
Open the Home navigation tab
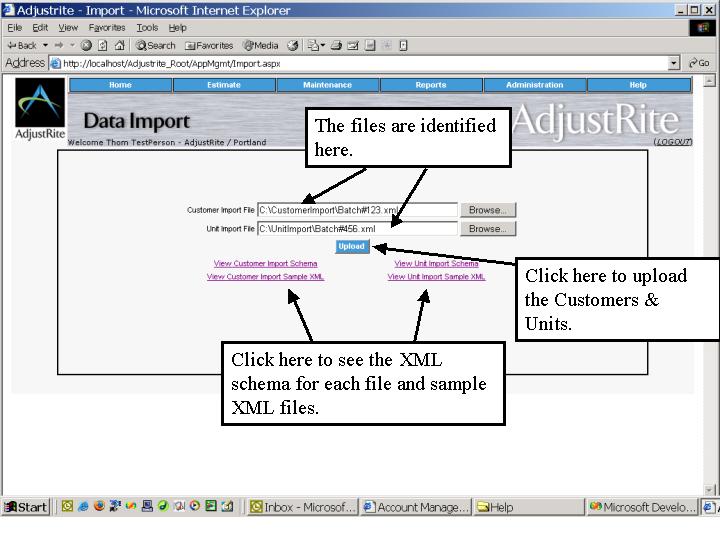[x=120, y=85]
